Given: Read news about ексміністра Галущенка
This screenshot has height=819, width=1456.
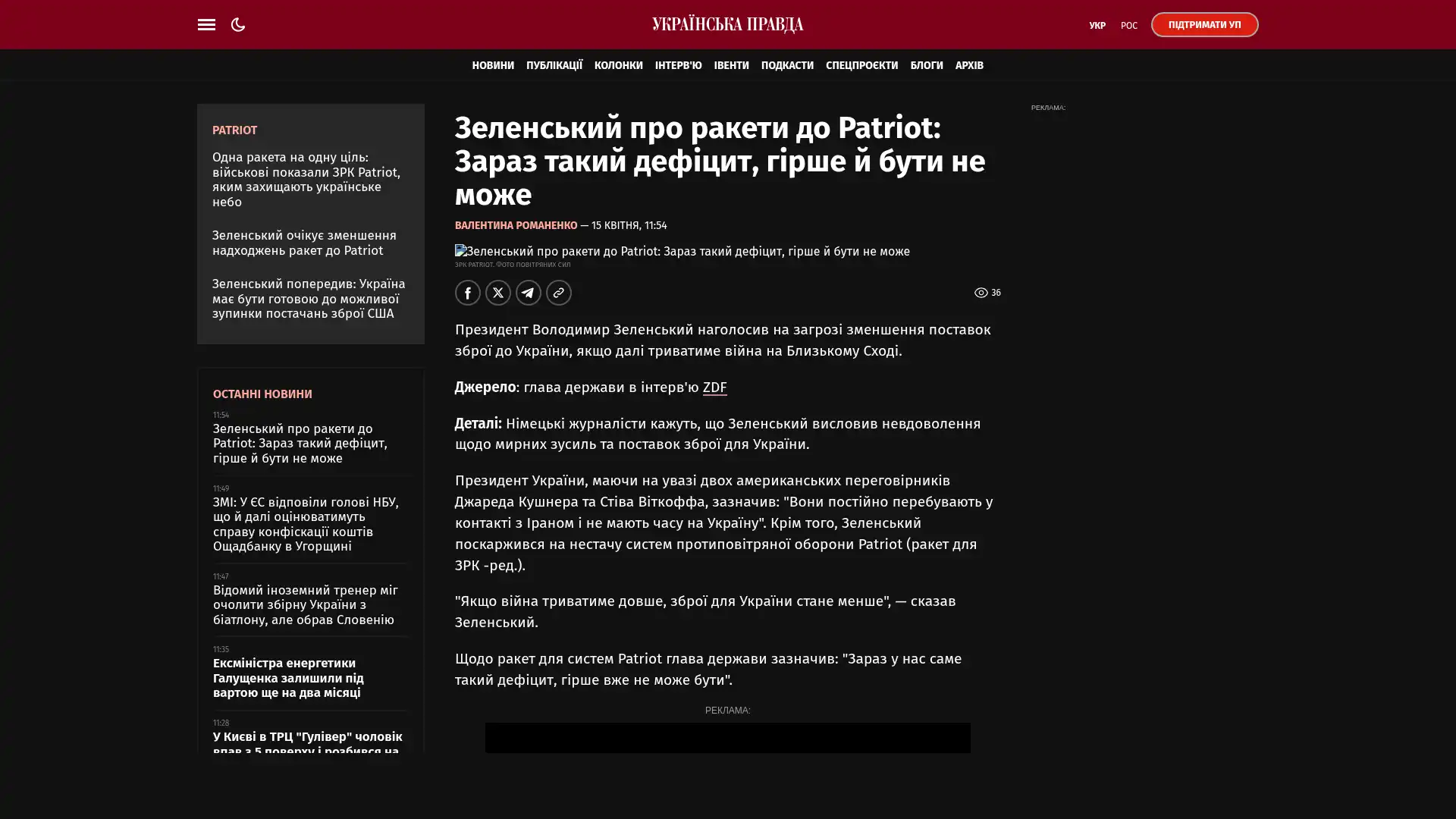Looking at the screenshot, I should (x=288, y=677).
